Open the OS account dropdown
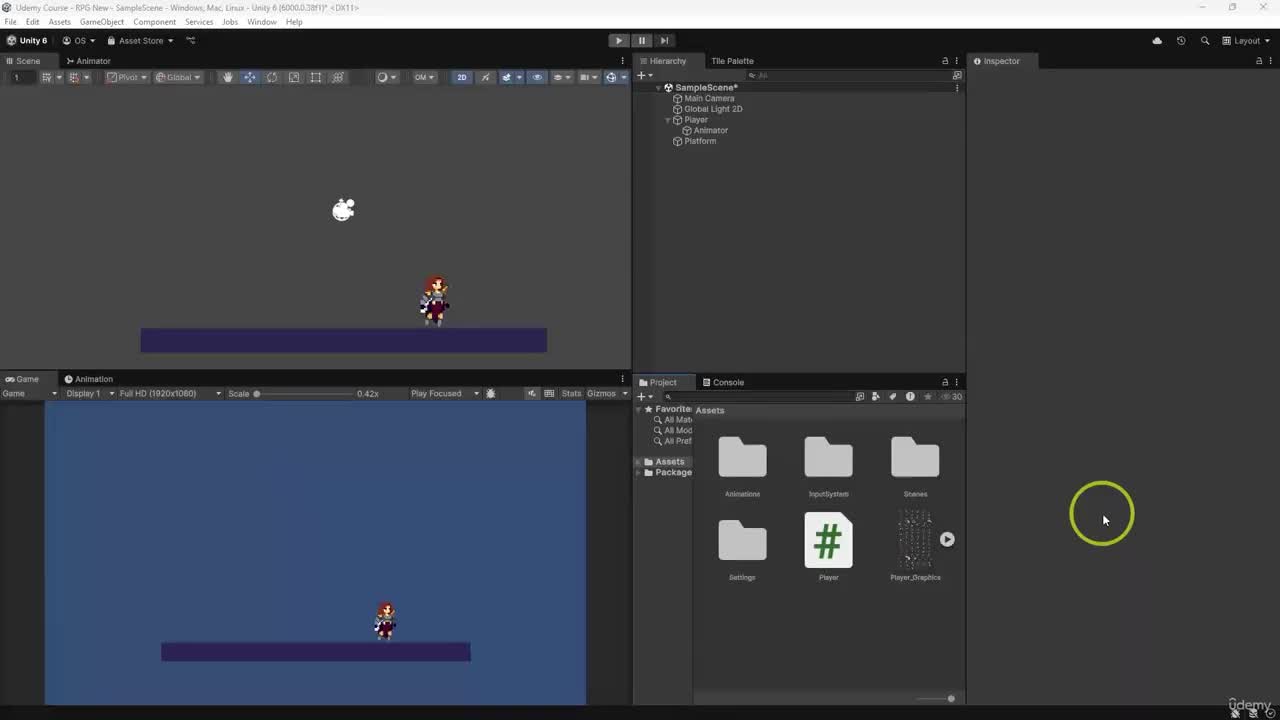 79,41
